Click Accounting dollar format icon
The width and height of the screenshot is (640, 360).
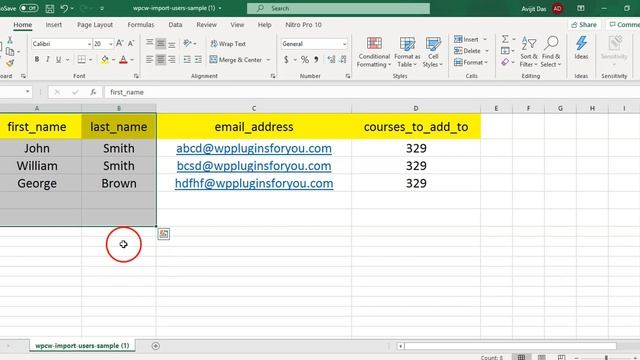pyautogui.click(x=286, y=60)
